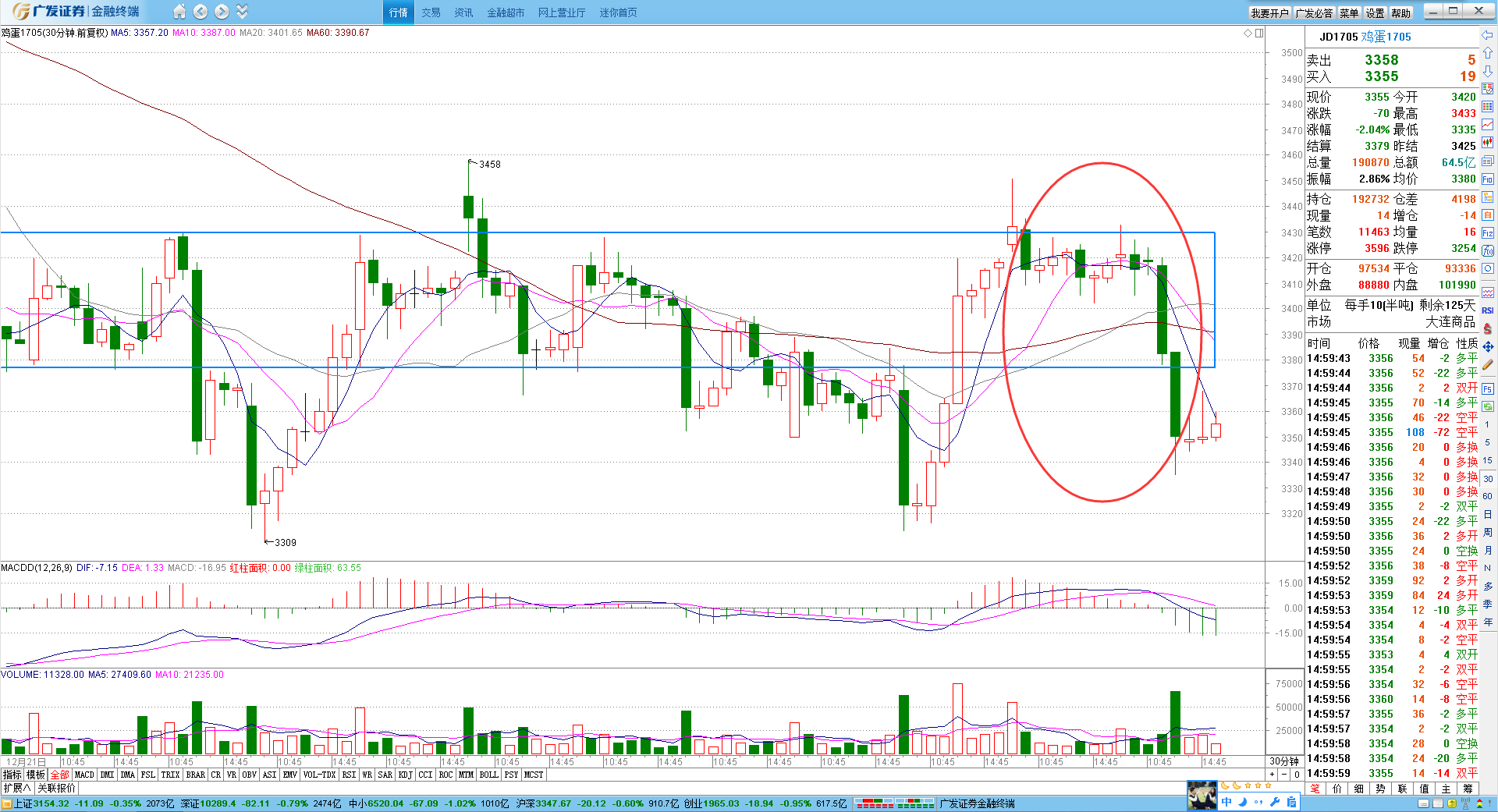The image size is (1498, 812).
Task: Expand the 扩展 panel
Action: [17, 788]
